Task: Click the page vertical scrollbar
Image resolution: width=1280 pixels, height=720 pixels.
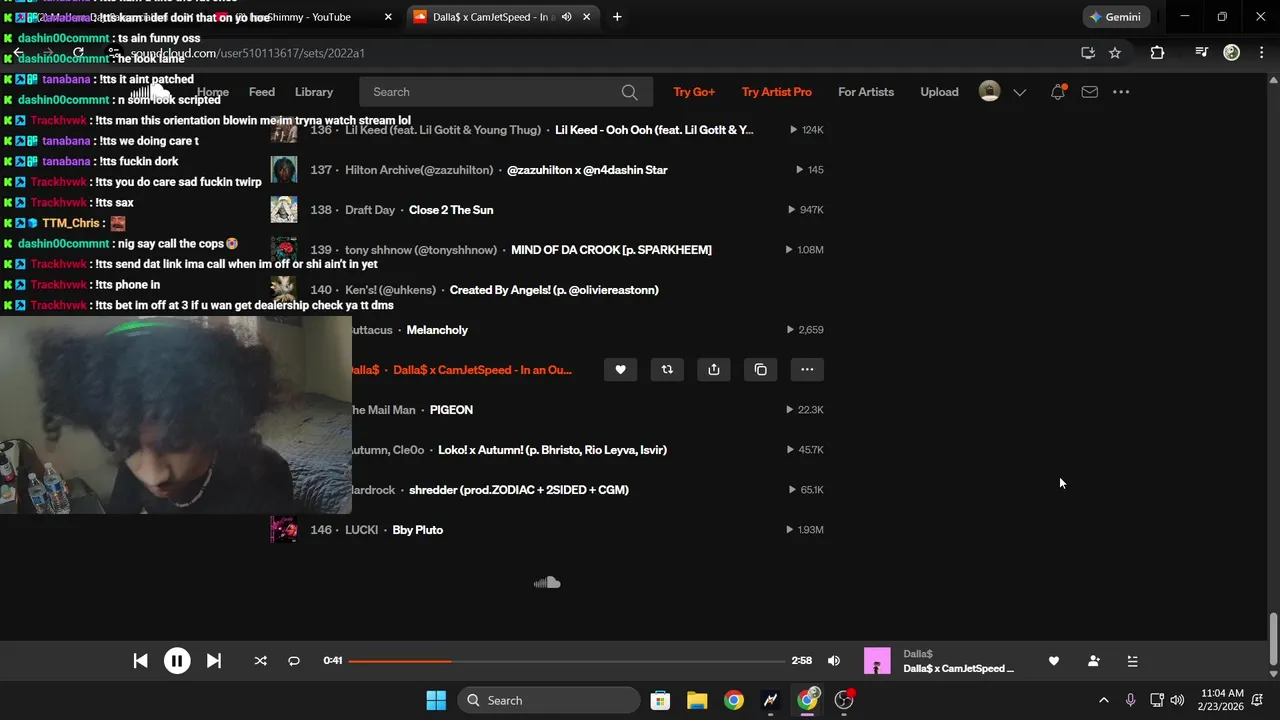Action: tap(1273, 639)
